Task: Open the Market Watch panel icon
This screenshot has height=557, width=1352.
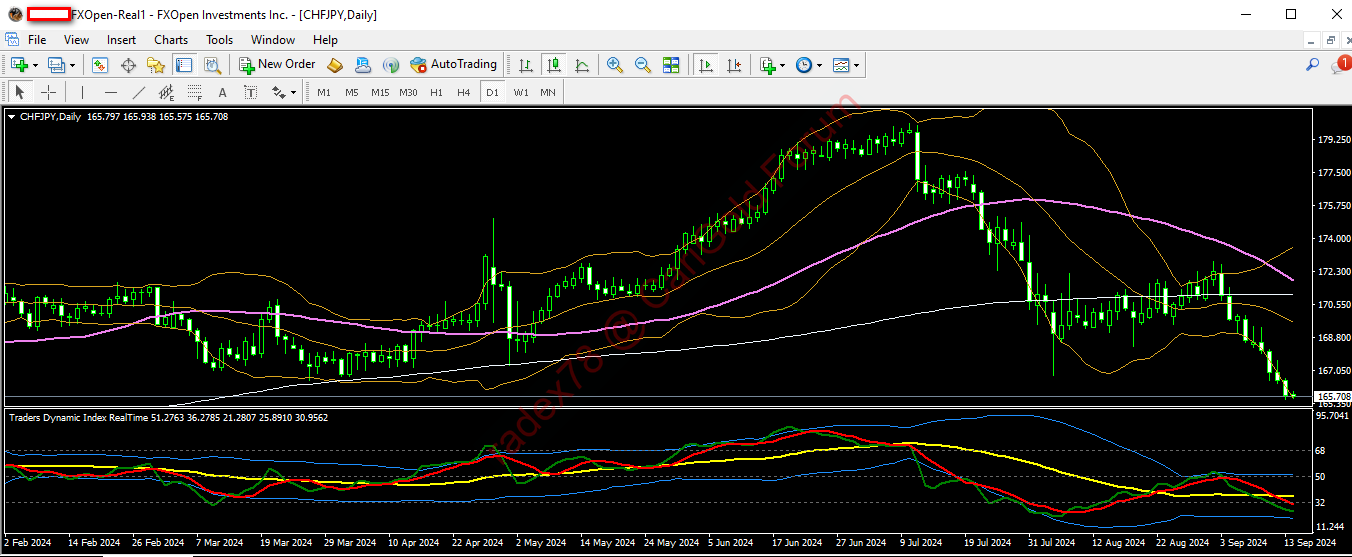Action: [x=100, y=65]
